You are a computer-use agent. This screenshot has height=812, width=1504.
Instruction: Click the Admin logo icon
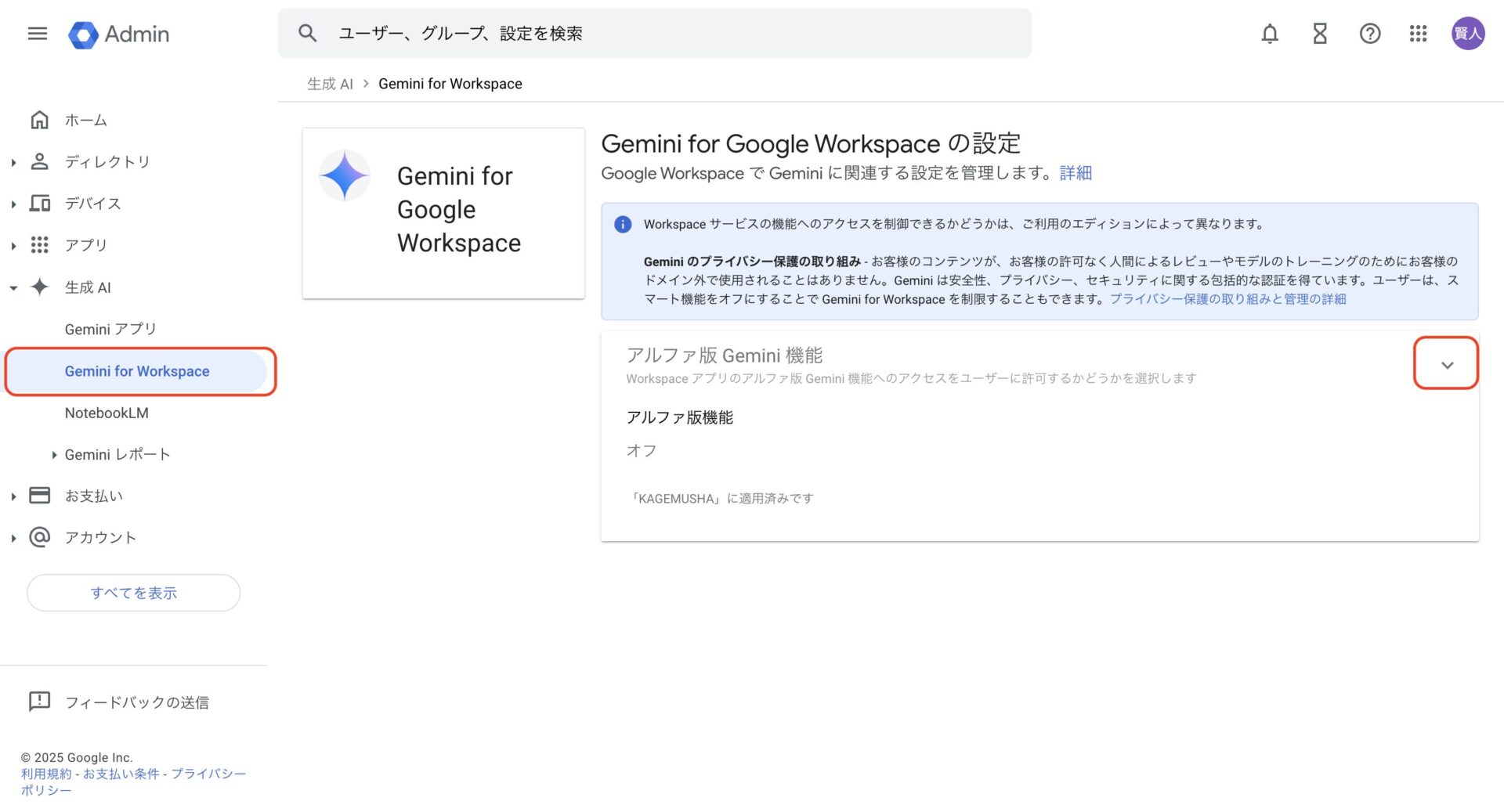(84, 34)
